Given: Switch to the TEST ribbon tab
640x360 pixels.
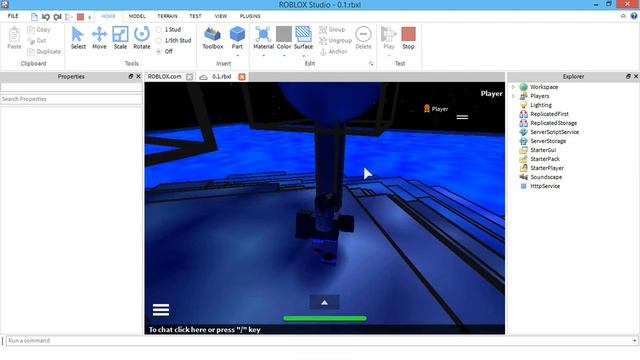Looking at the screenshot, I should (196, 16).
